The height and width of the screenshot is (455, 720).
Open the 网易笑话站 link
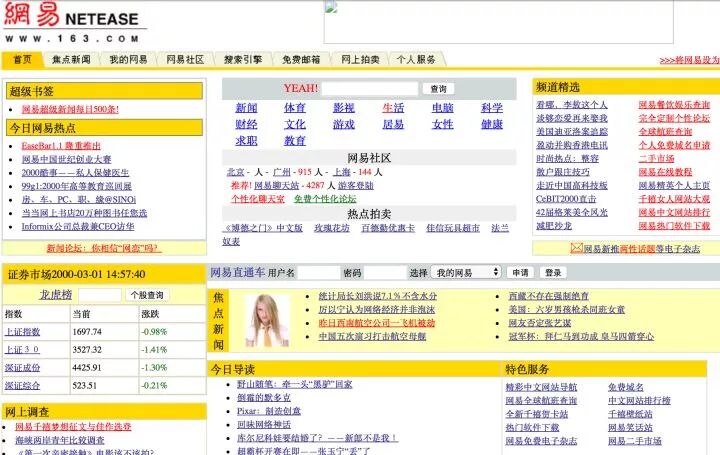point(630,427)
